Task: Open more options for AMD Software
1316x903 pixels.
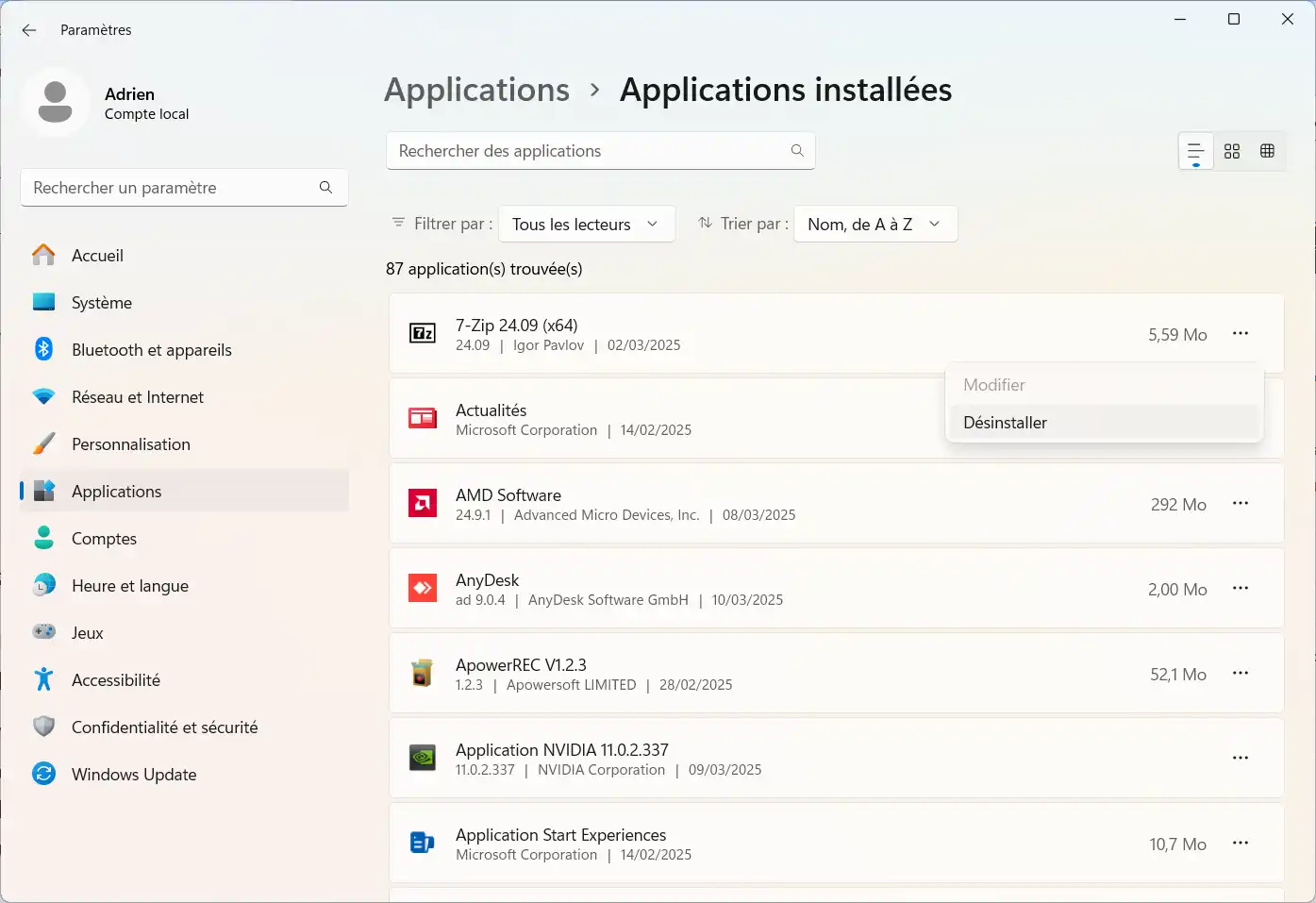Action: coord(1241,503)
